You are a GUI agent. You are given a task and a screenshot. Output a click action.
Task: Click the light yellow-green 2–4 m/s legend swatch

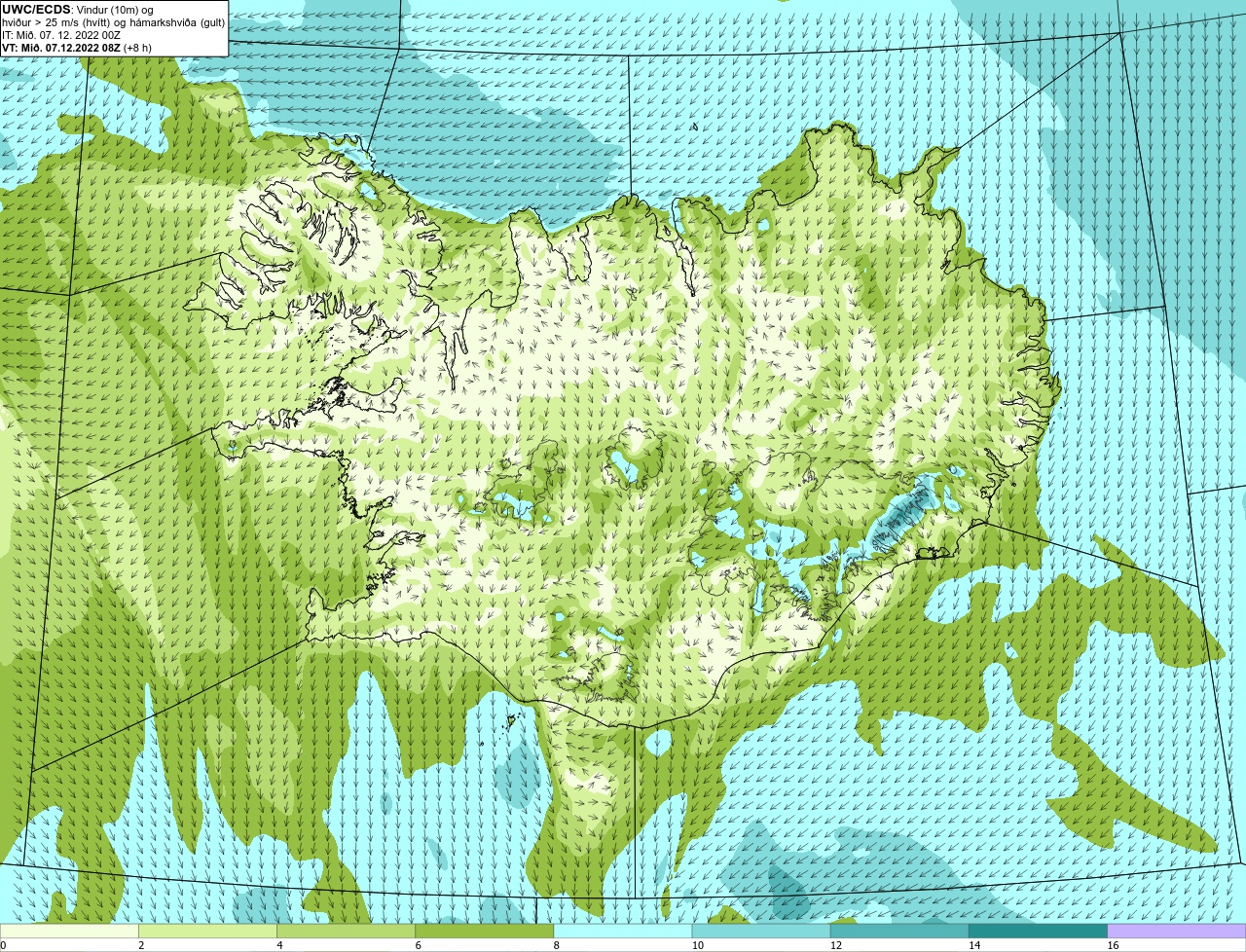[207, 931]
